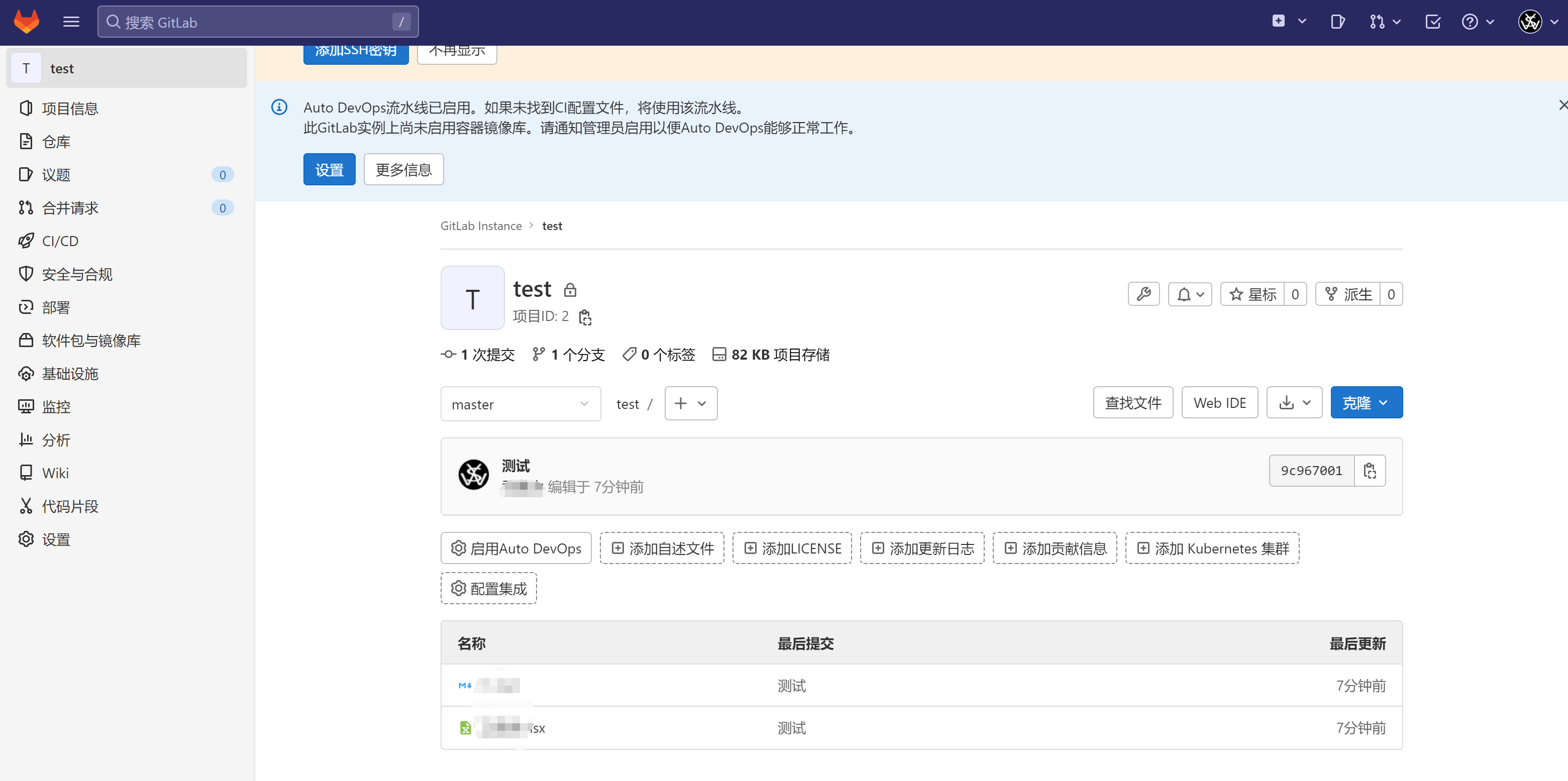Open 基础设施 in sidebar

[127, 374]
